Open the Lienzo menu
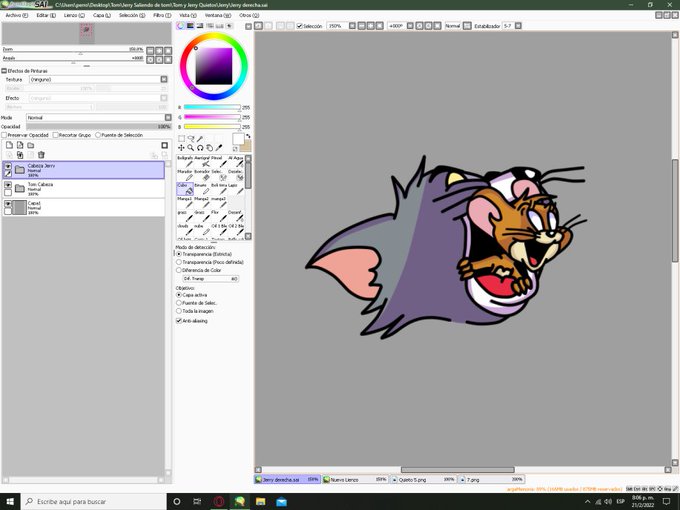Screen dimensions: 680x510 point(74,15)
